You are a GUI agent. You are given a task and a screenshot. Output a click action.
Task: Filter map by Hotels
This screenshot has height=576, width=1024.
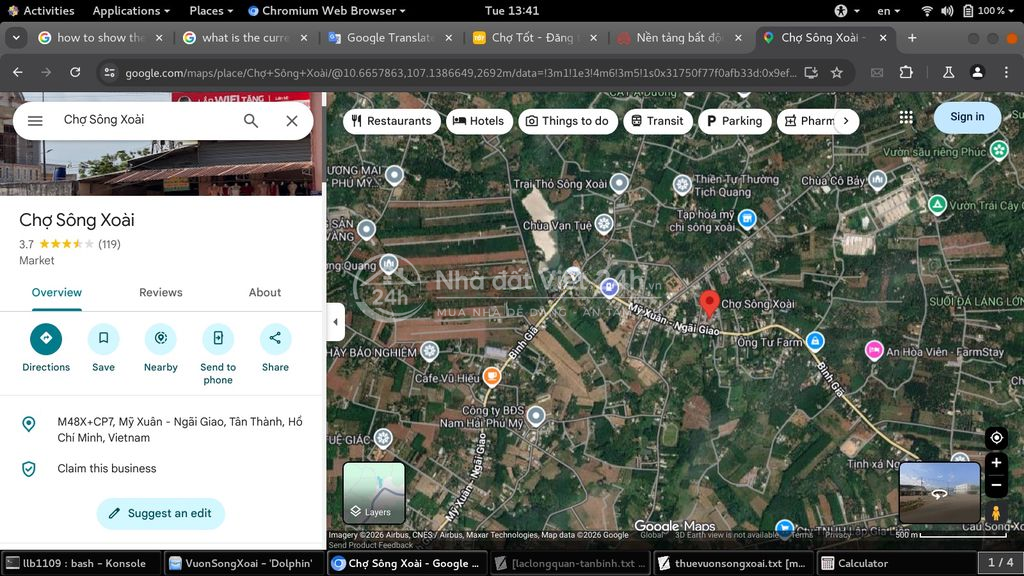pos(479,121)
